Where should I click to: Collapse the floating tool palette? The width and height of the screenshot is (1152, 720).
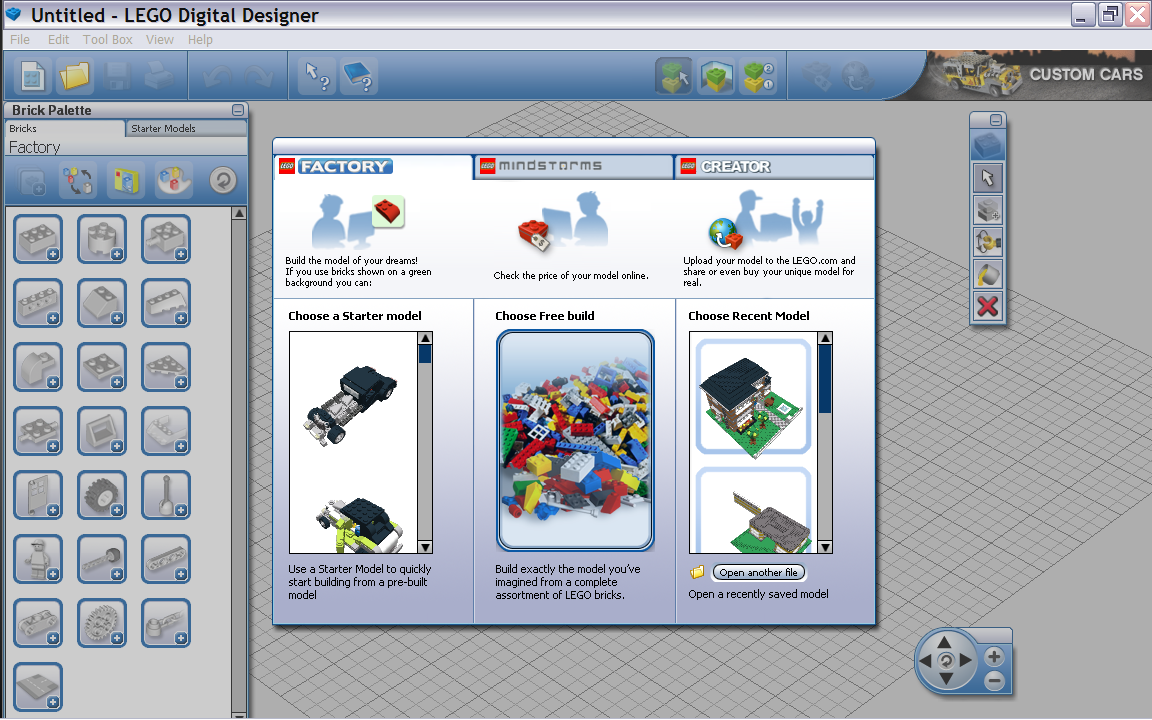[996, 120]
